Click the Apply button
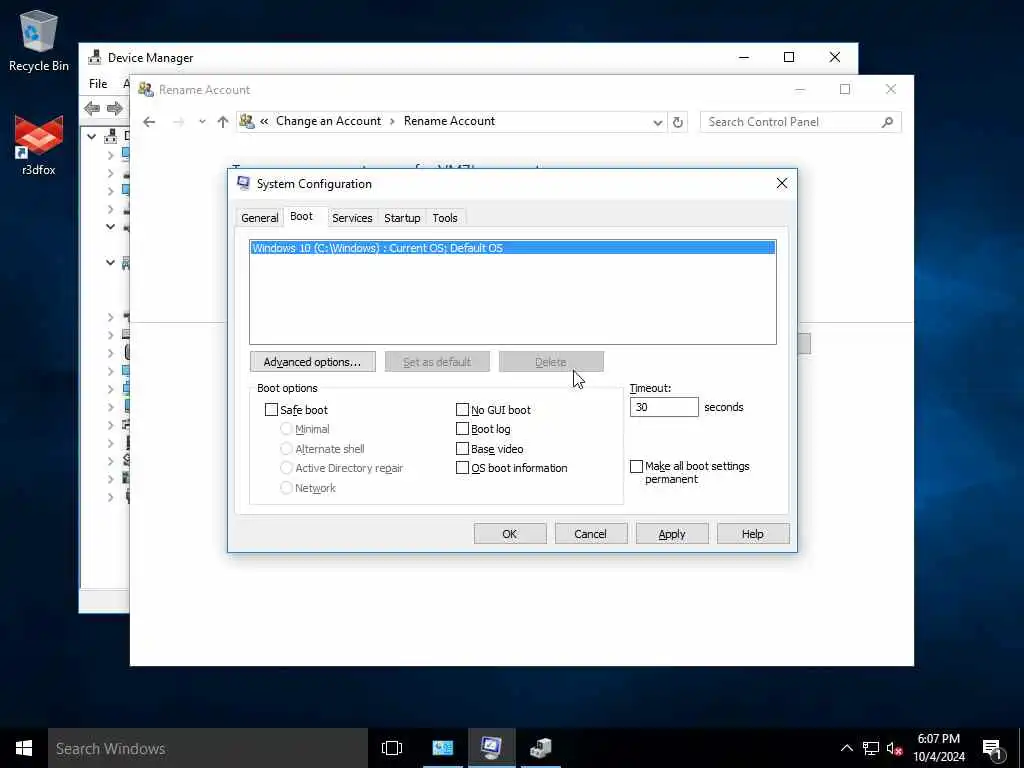Screen dimensions: 1024x768 pos(672,534)
